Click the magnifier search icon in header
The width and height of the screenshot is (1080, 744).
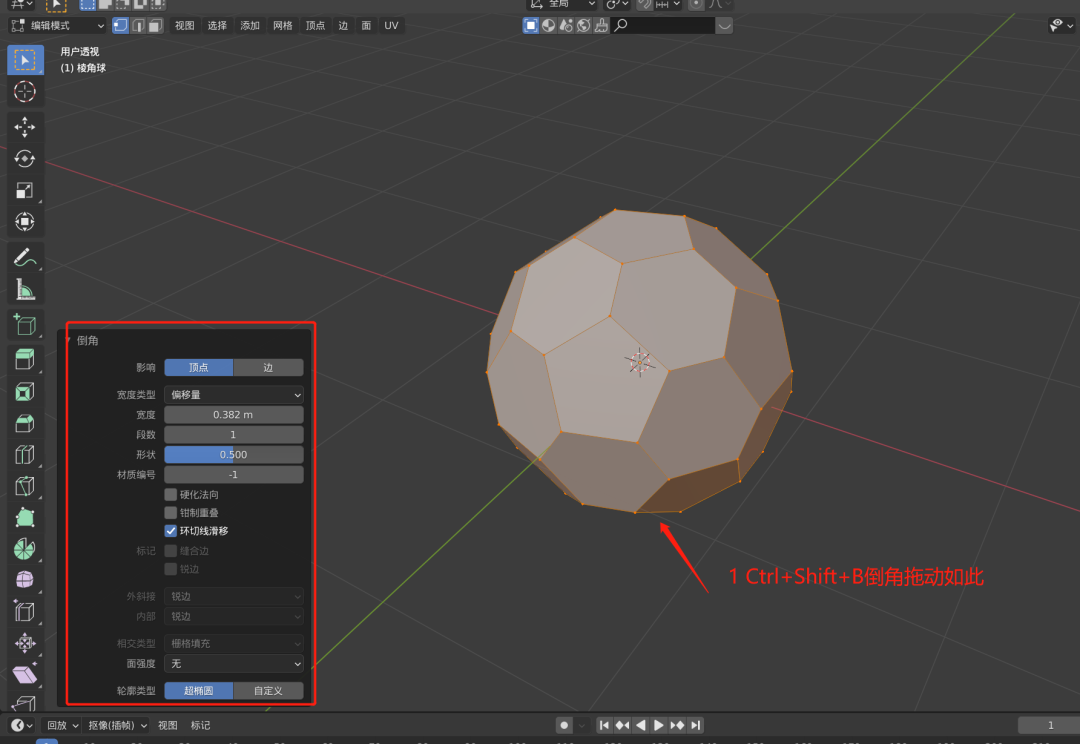point(621,25)
